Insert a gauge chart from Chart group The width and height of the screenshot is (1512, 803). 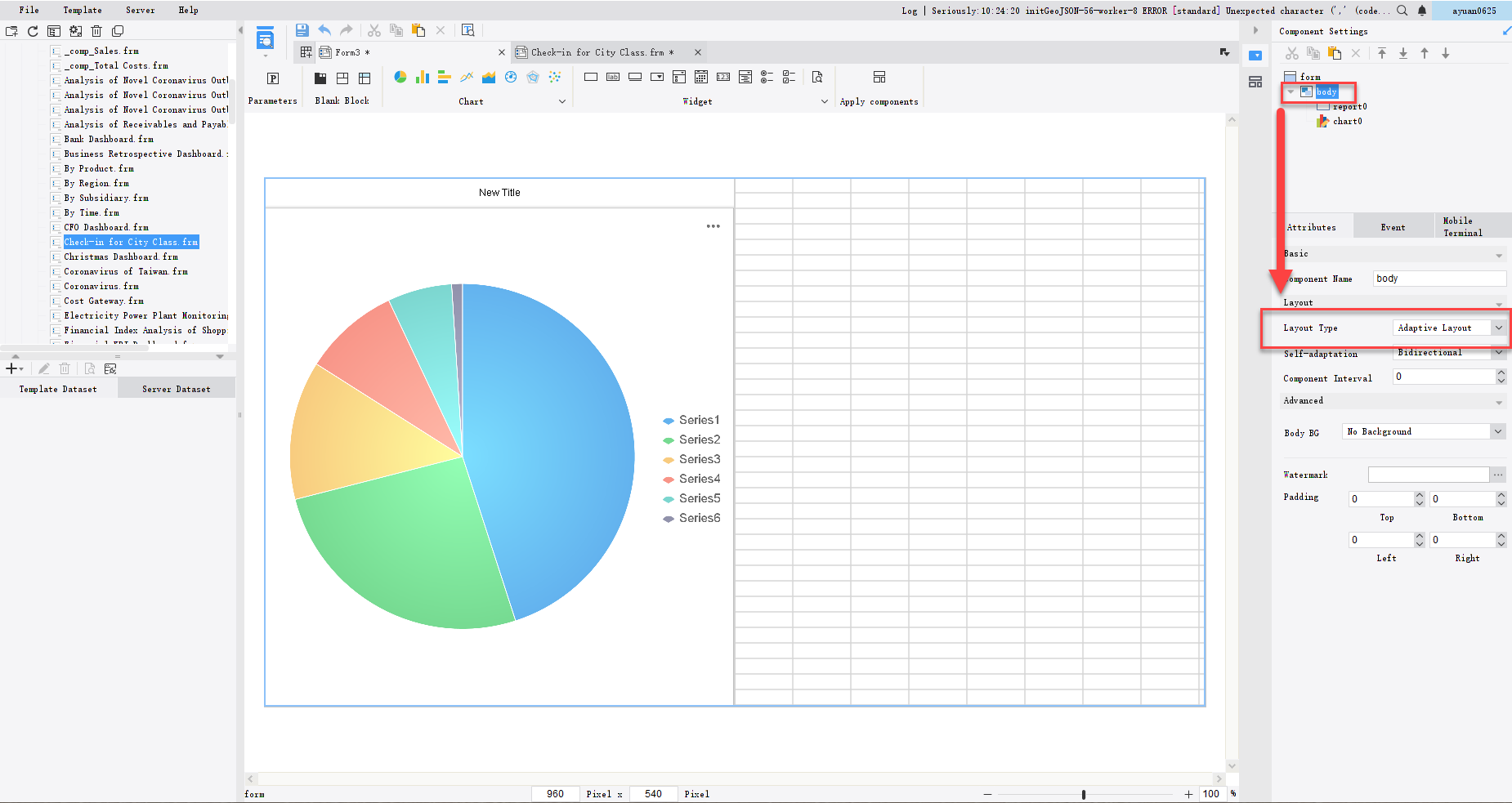pos(511,77)
